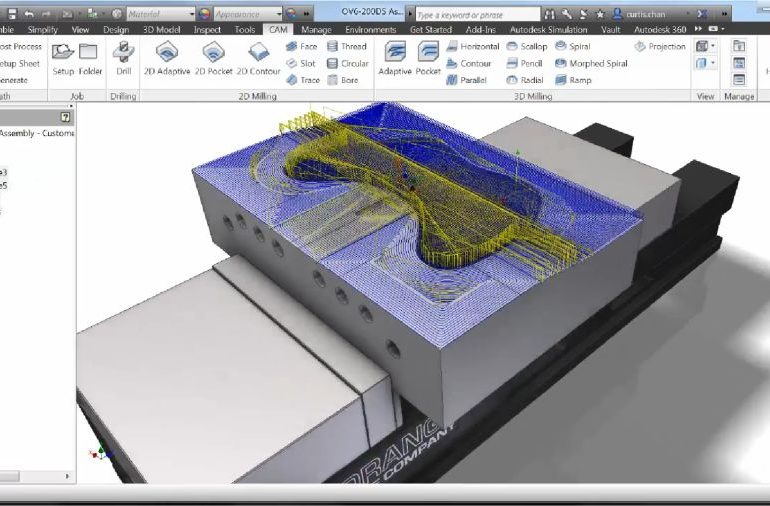Start a Drill operation

pyautogui.click(x=123, y=58)
